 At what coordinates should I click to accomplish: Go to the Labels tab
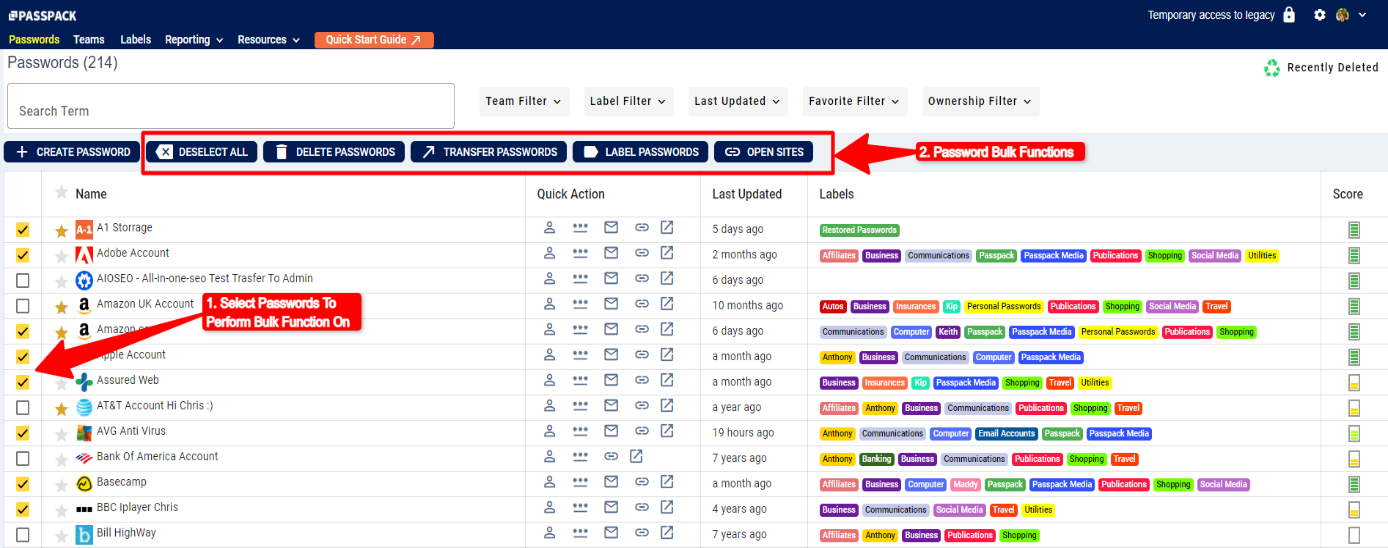pos(136,40)
